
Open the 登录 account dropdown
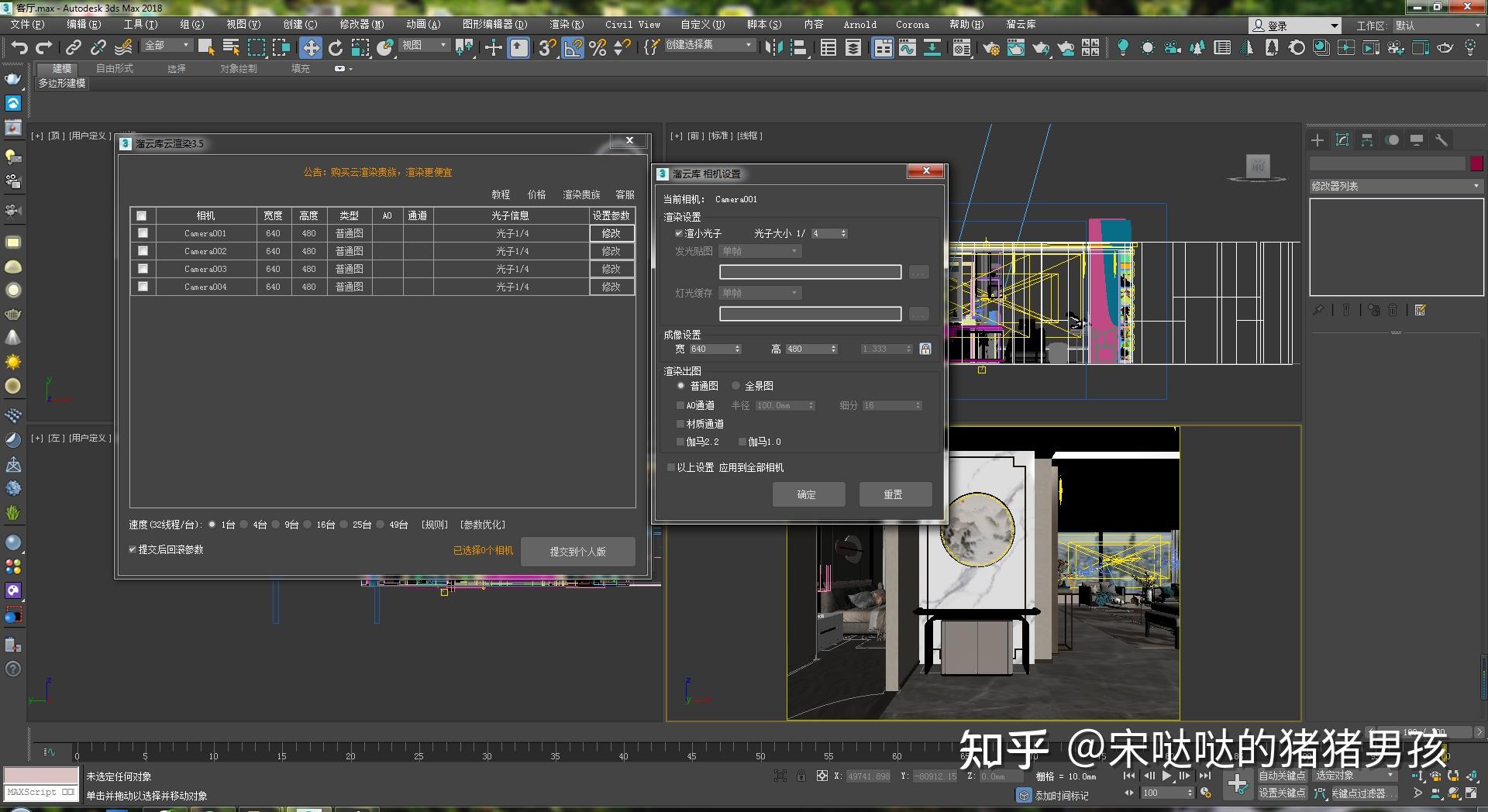pos(1295,26)
